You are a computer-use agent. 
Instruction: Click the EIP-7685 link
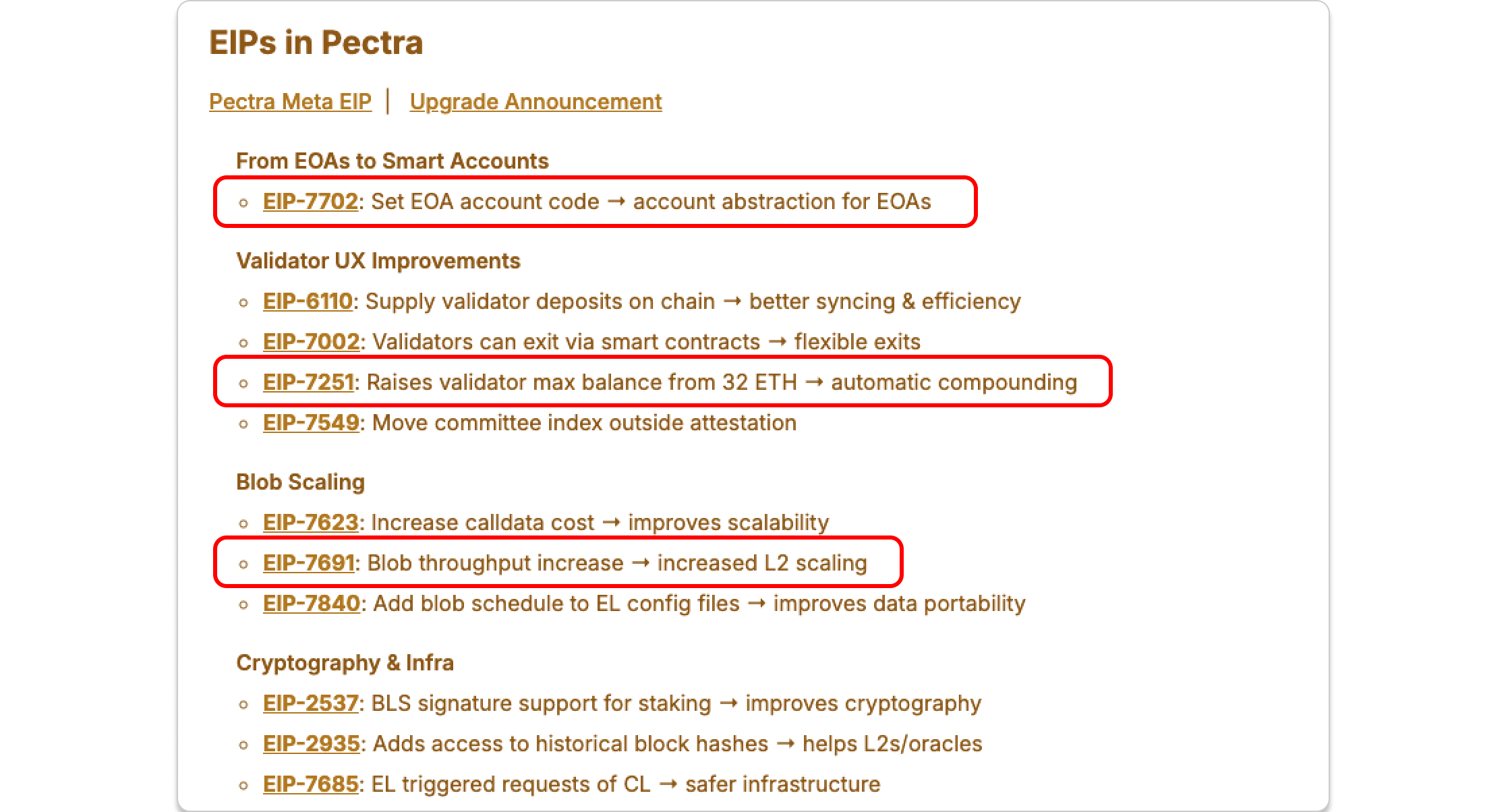click(x=310, y=784)
